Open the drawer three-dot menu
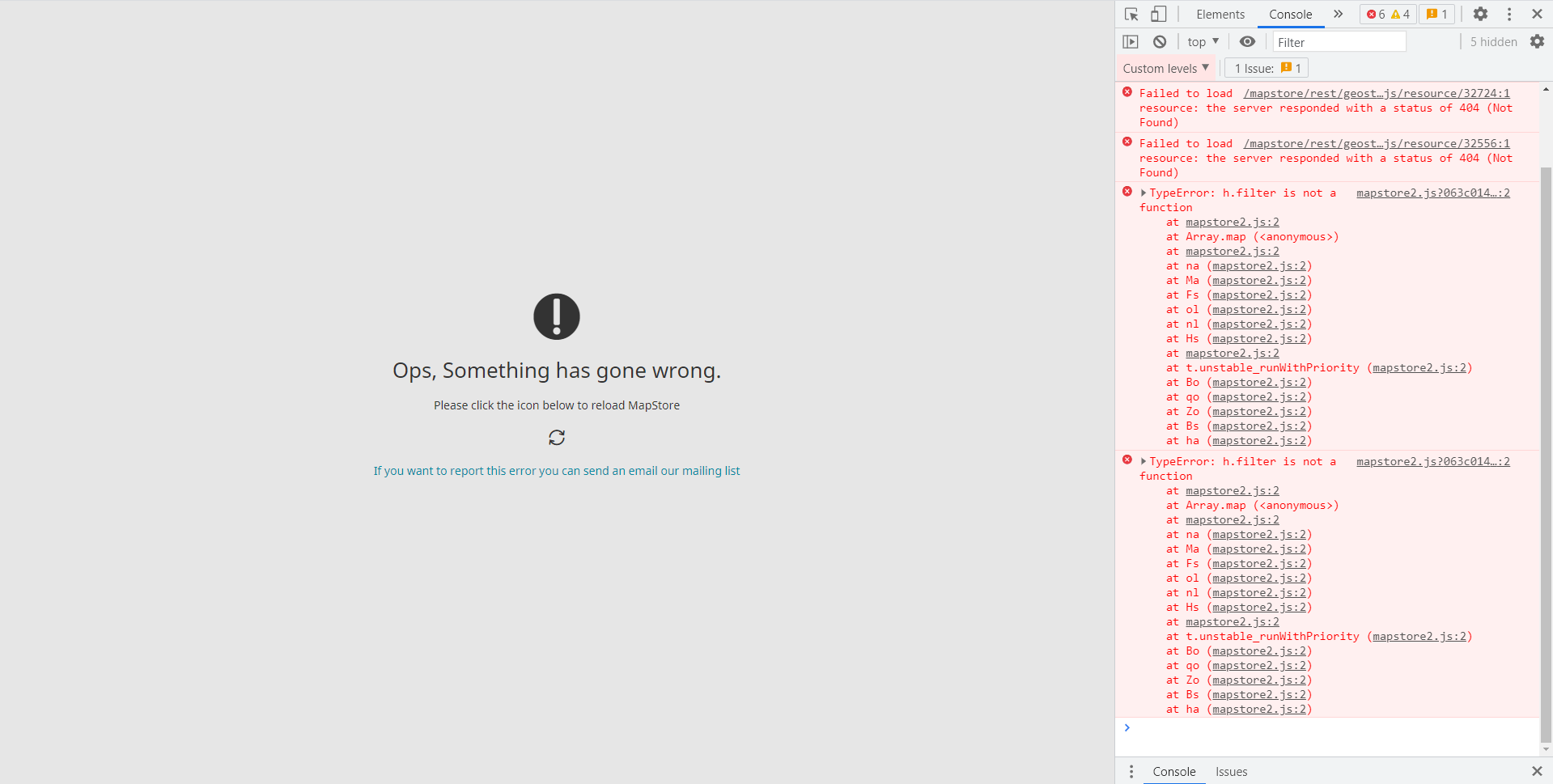The image size is (1553, 784). 1131,772
